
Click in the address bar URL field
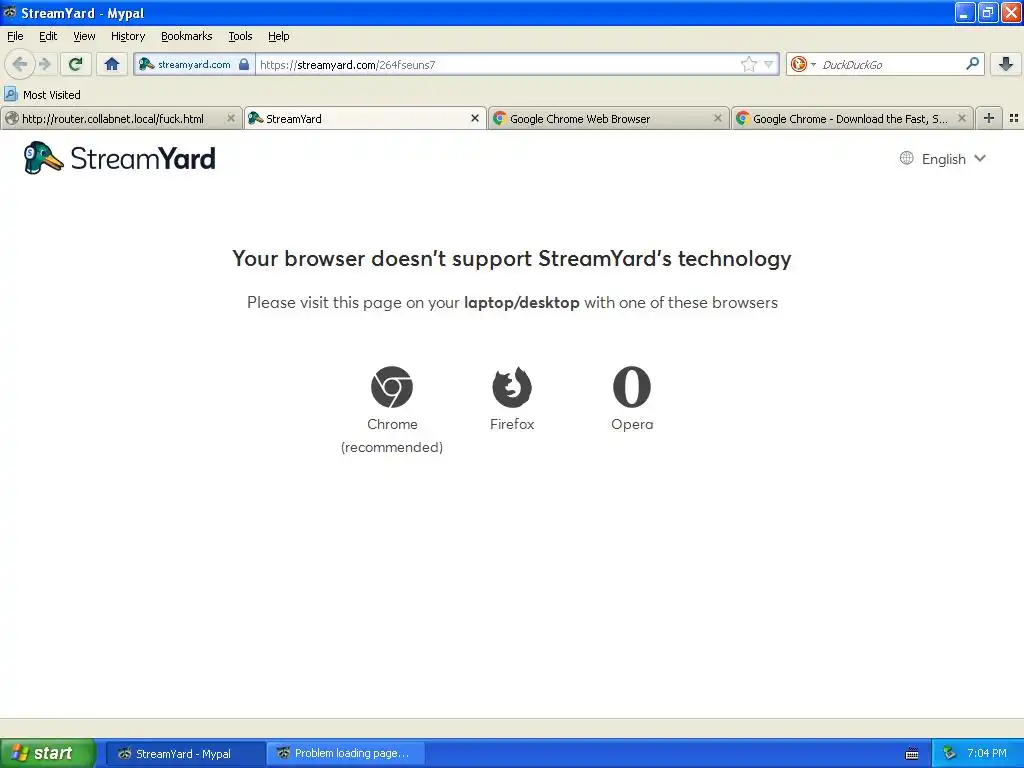tap(496, 64)
